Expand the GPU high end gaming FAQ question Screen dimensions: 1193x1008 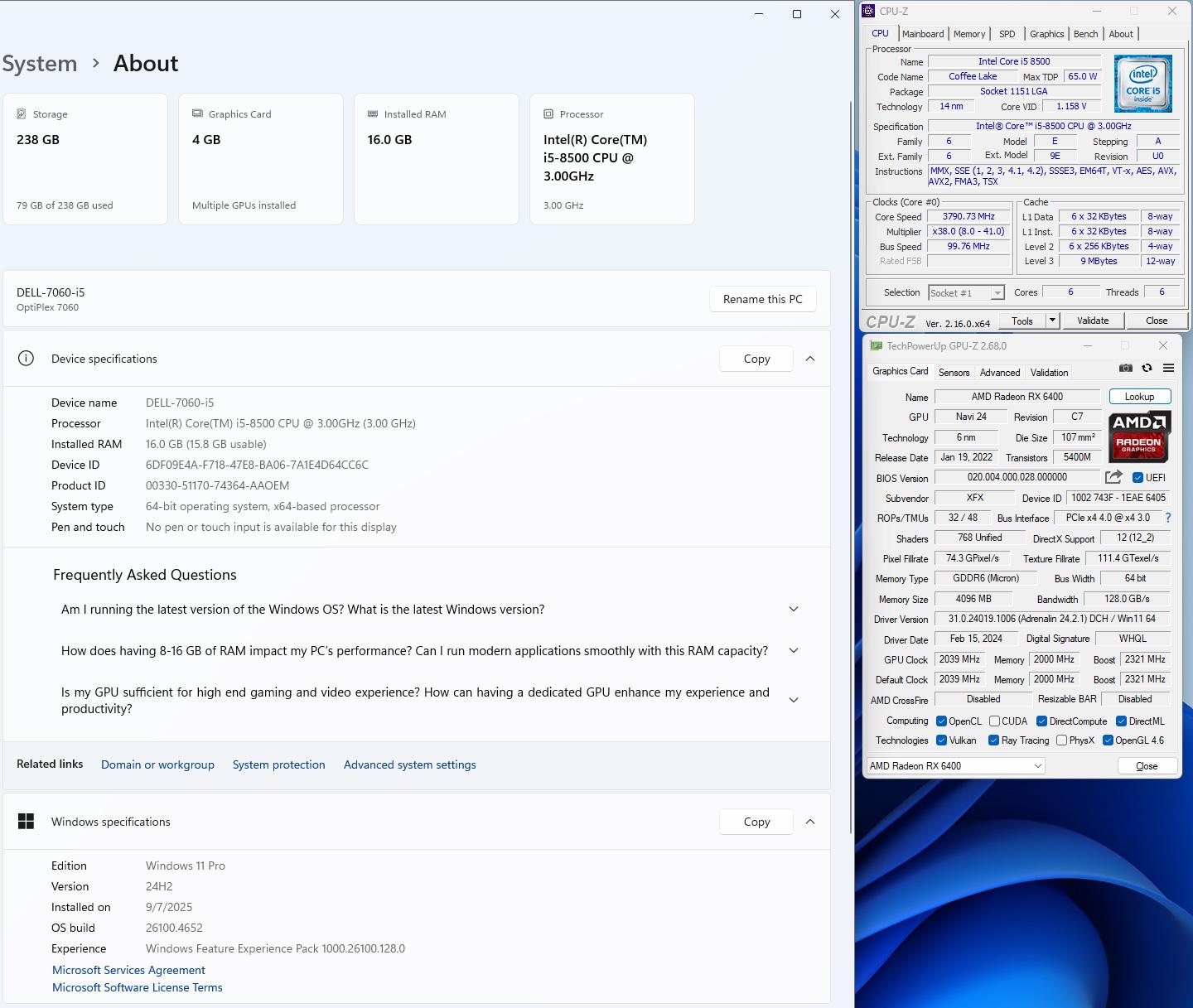pyautogui.click(x=794, y=700)
